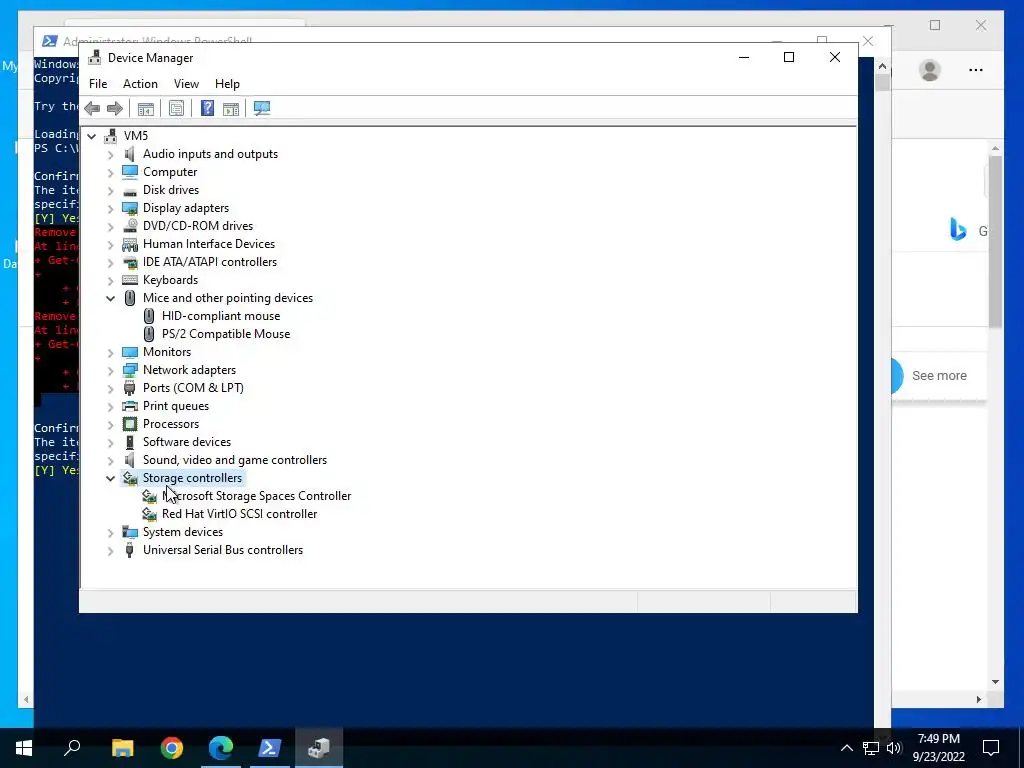Click Show/Hide Console Tree toolbar icon
The image size is (1024, 768).
tap(146, 108)
